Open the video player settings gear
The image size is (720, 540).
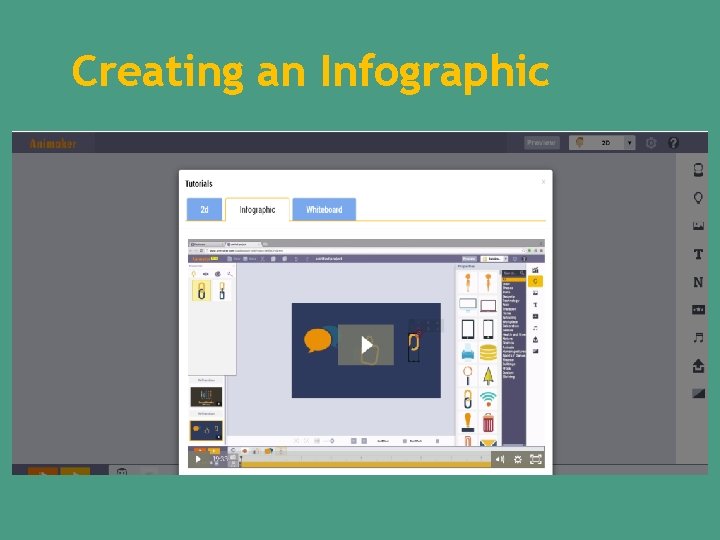(518, 459)
